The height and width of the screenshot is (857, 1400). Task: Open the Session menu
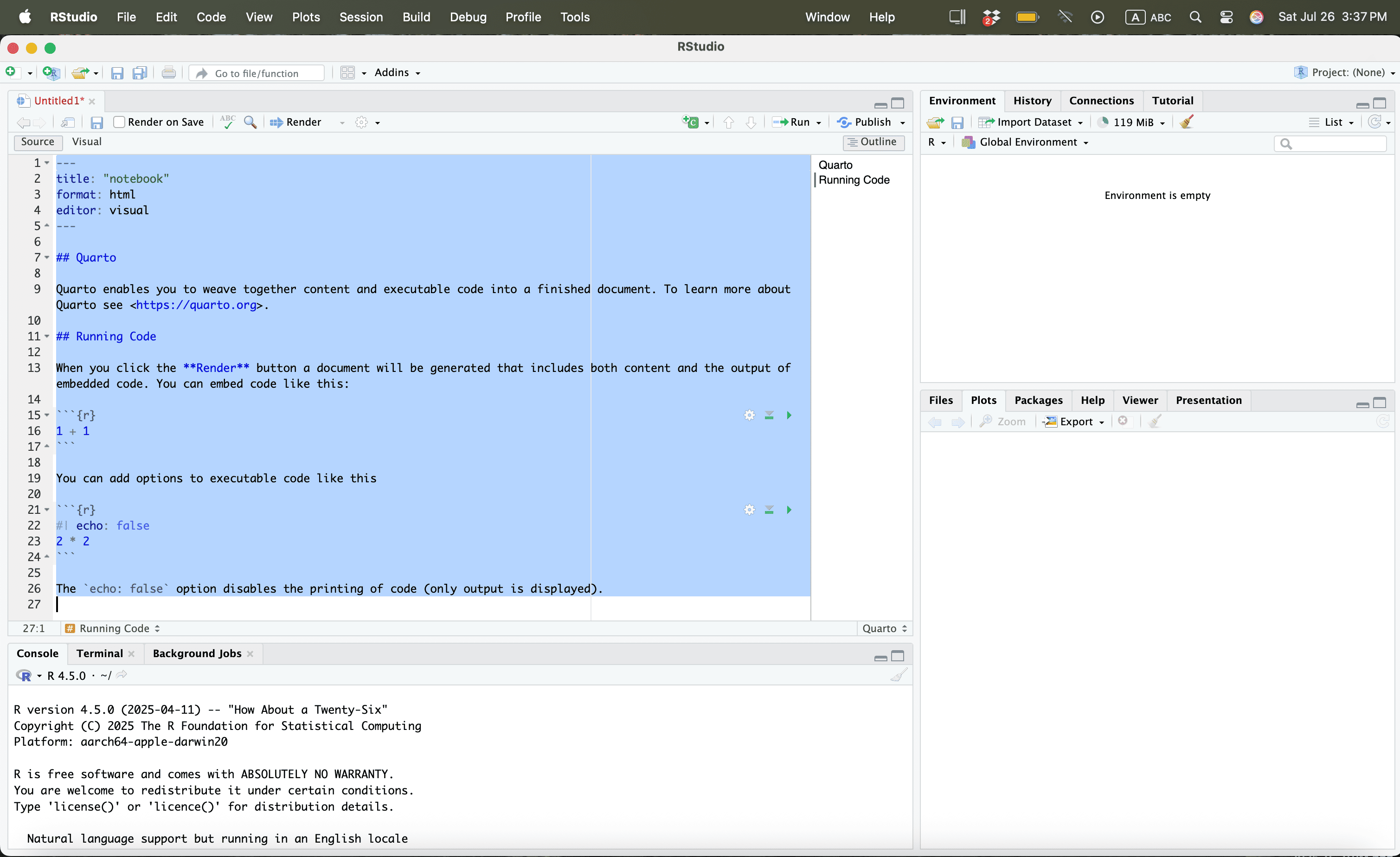point(361,17)
